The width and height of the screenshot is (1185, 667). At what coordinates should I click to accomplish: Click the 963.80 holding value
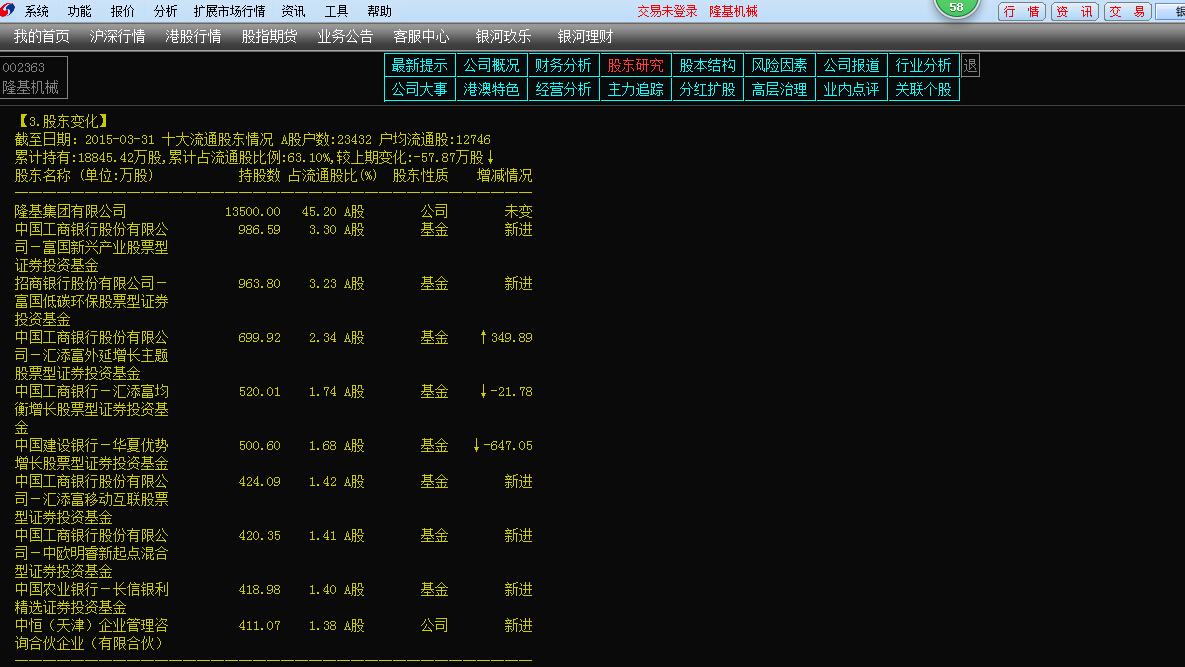pos(259,284)
